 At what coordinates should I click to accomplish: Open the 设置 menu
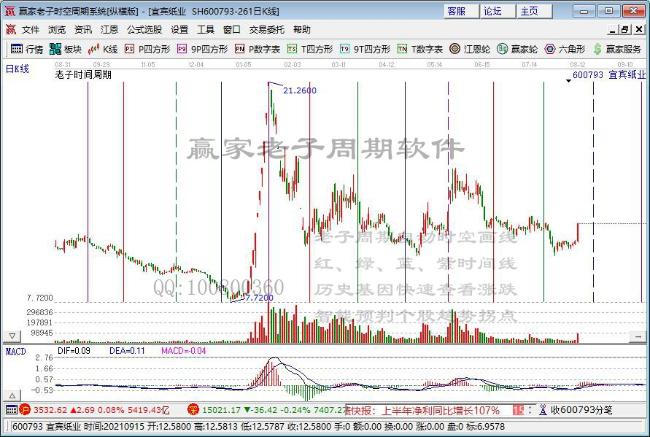point(179,30)
